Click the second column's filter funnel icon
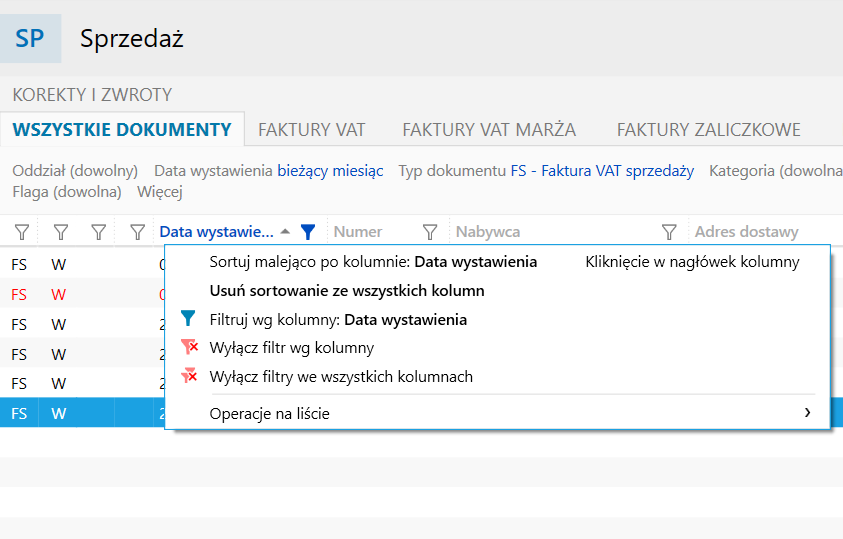 60,232
